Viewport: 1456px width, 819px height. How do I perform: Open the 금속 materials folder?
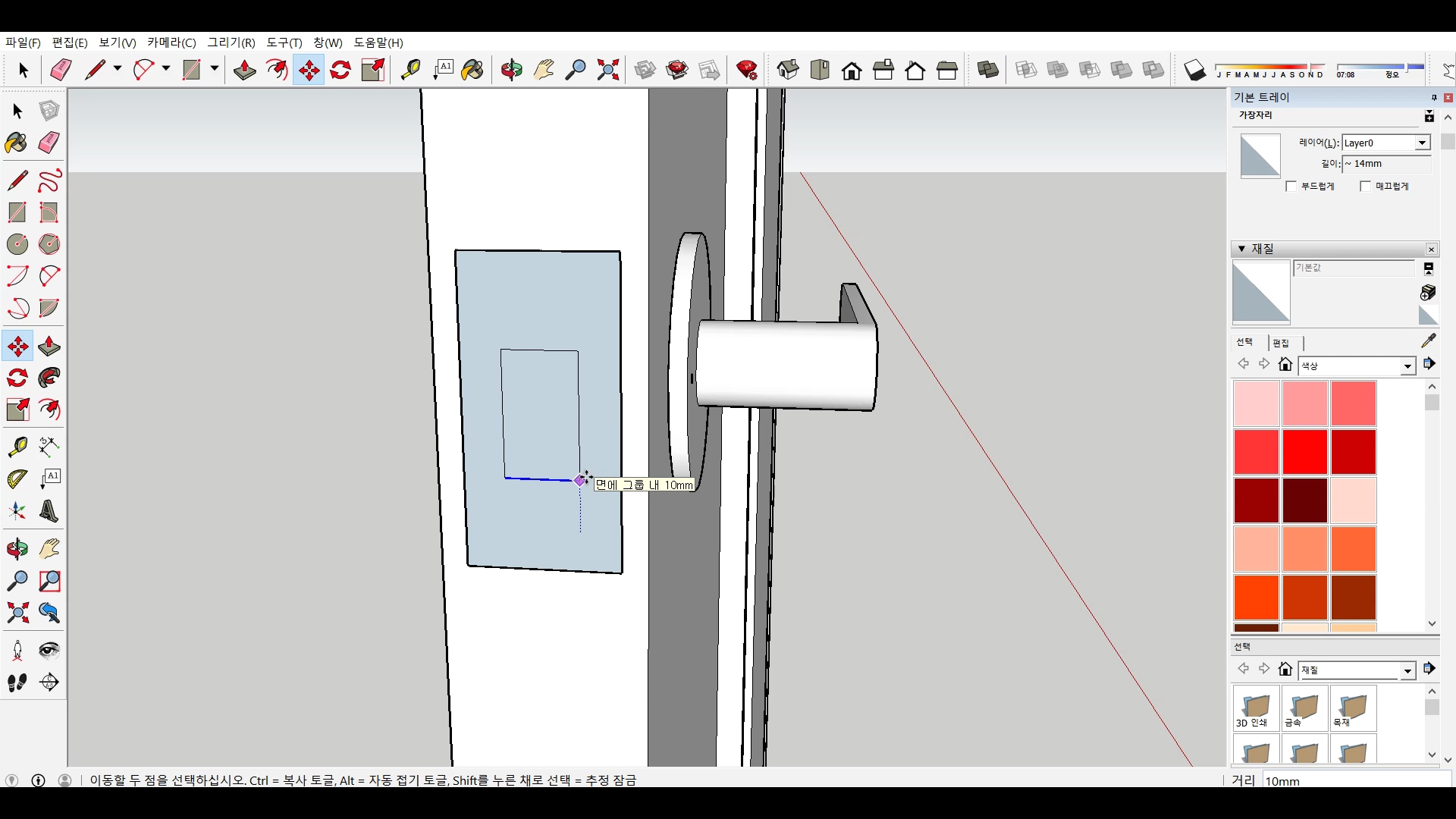[x=1304, y=709]
